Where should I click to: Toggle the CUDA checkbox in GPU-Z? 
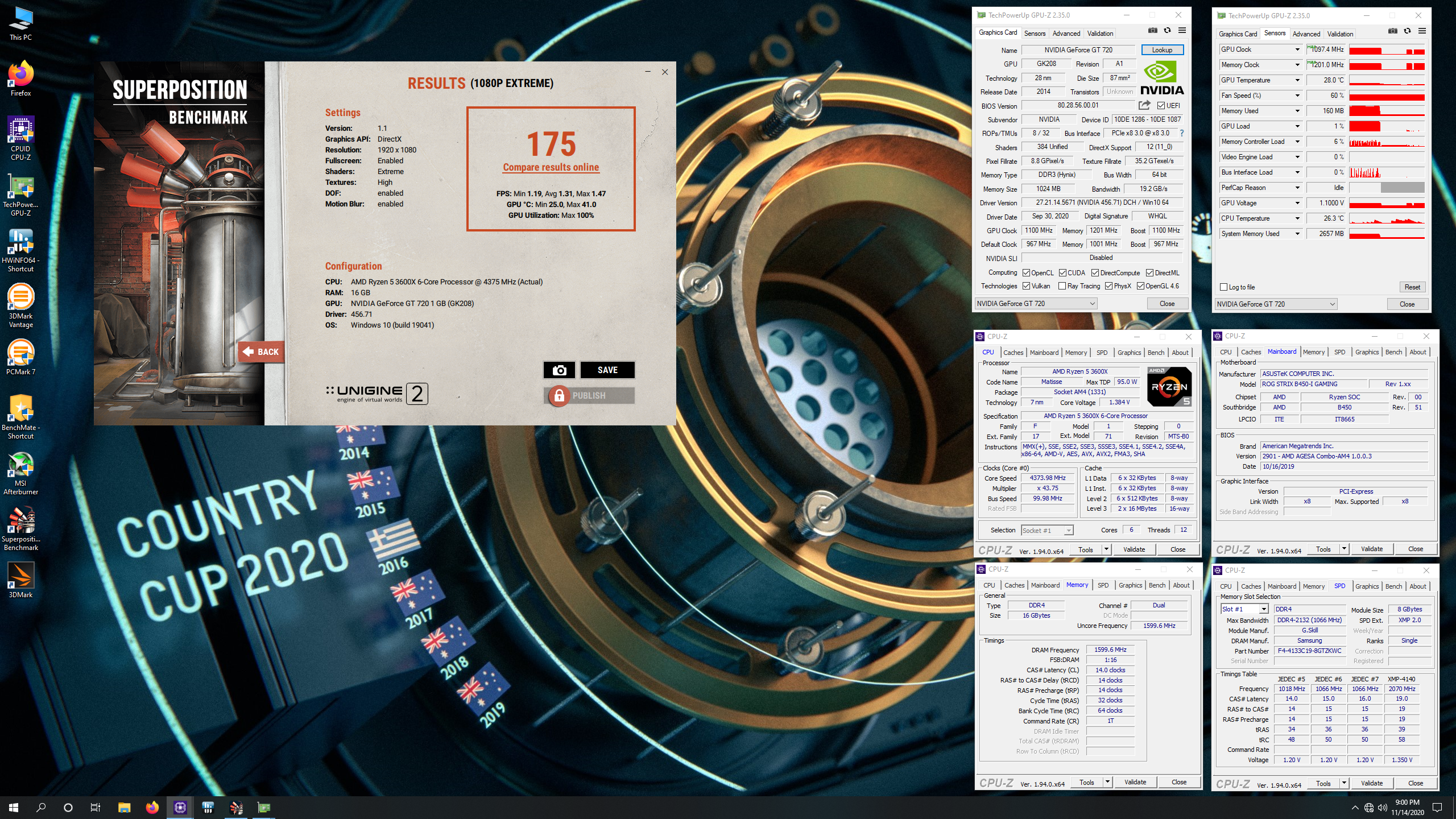[x=1062, y=273]
